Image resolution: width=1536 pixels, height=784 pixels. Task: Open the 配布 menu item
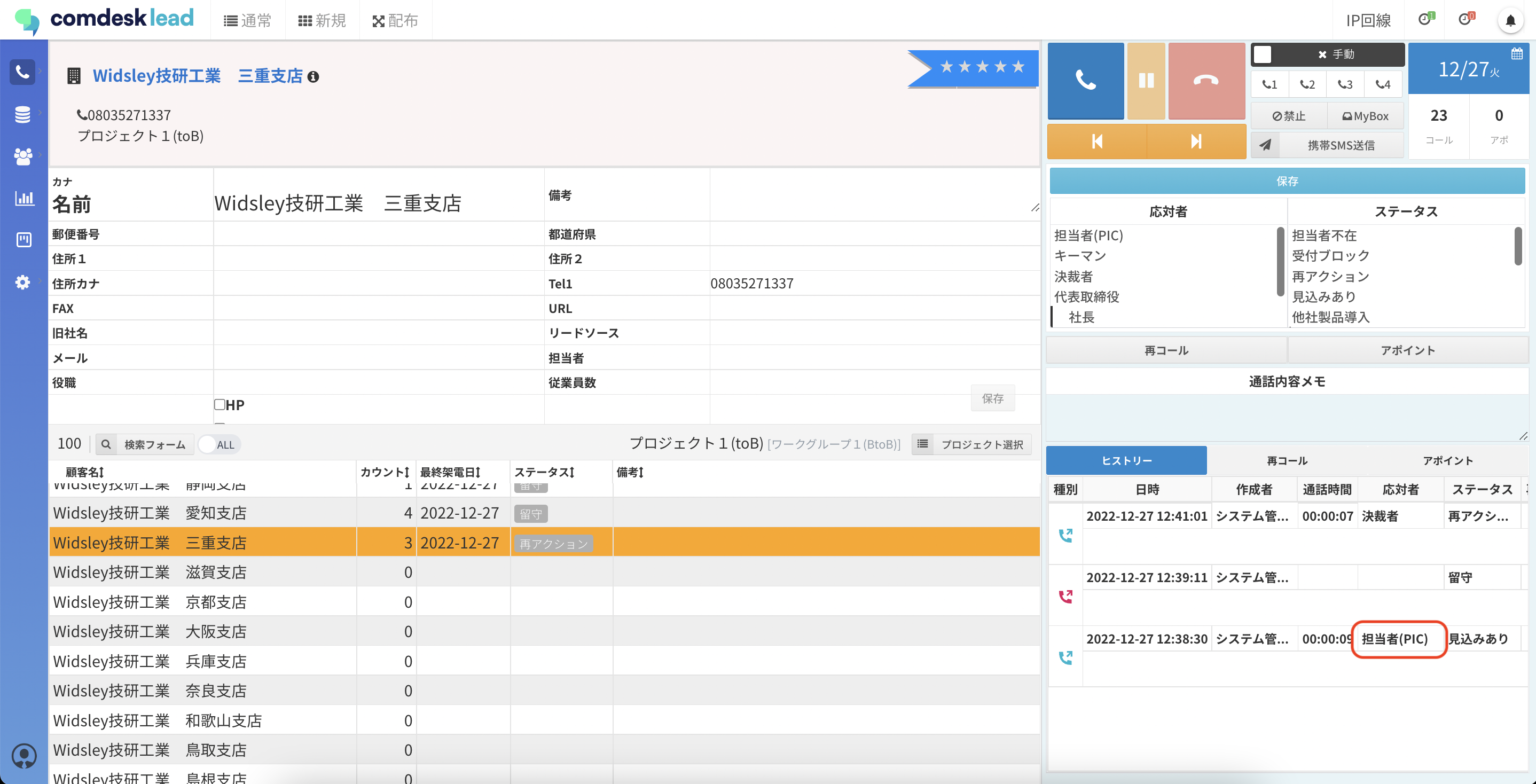[x=395, y=21]
